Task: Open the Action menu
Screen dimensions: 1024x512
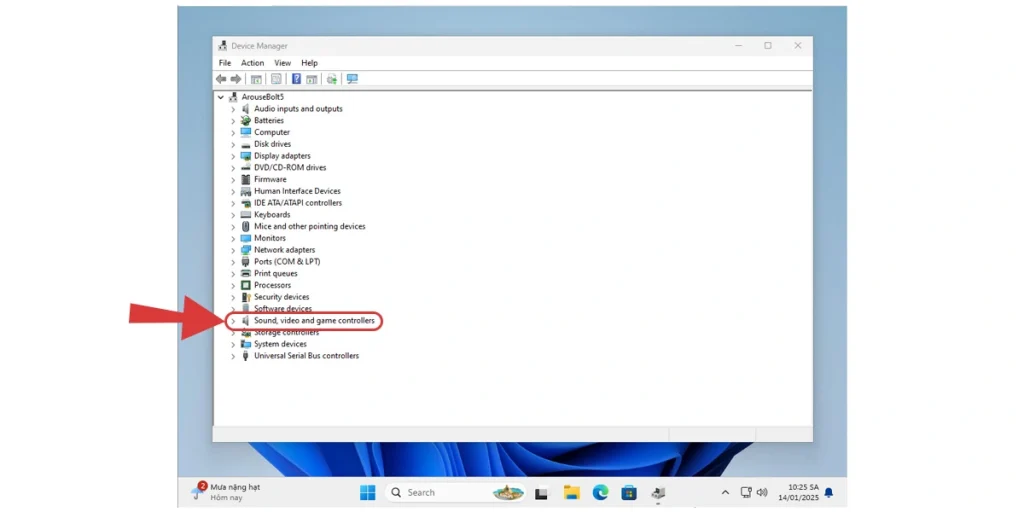Action: [x=252, y=63]
